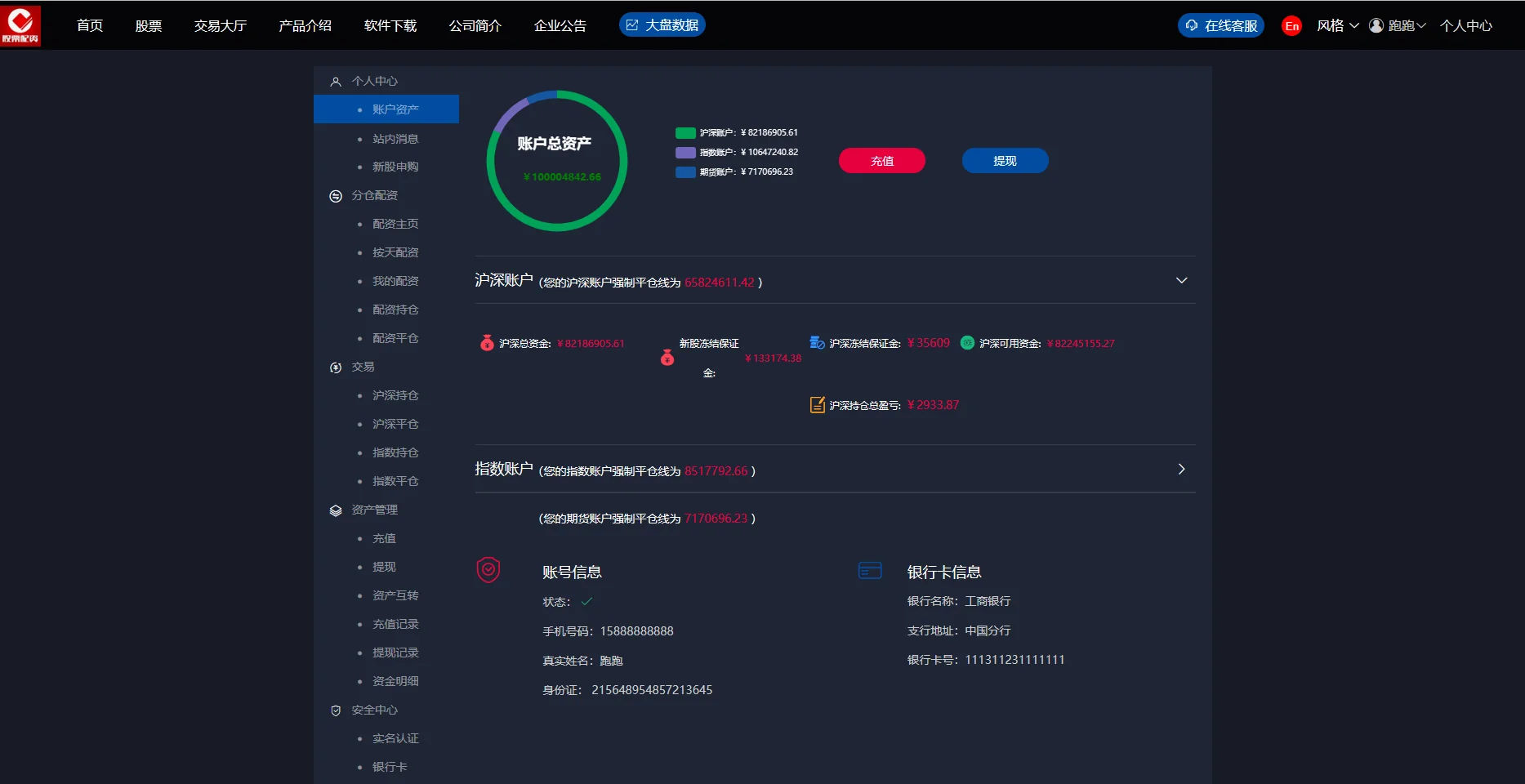Click the 个人中心 person icon in sidebar
Viewport: 1525px width, 784px height.
pyautogui.click(x=335, y=82)
